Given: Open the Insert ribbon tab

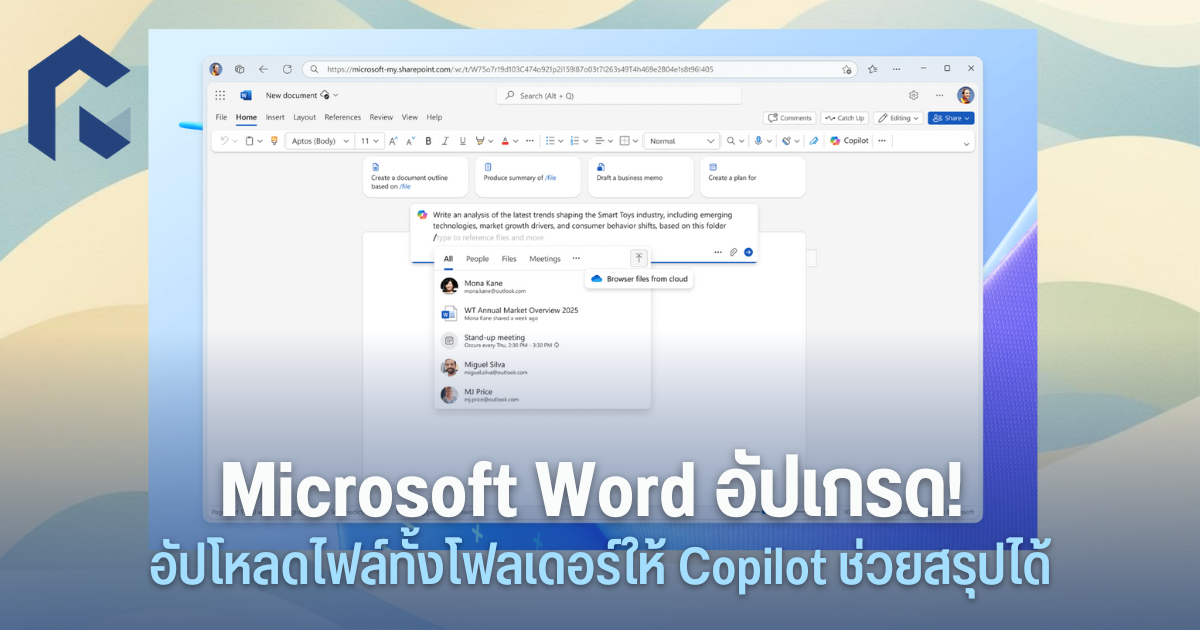Looking at the screenshot, I should 275,117.
